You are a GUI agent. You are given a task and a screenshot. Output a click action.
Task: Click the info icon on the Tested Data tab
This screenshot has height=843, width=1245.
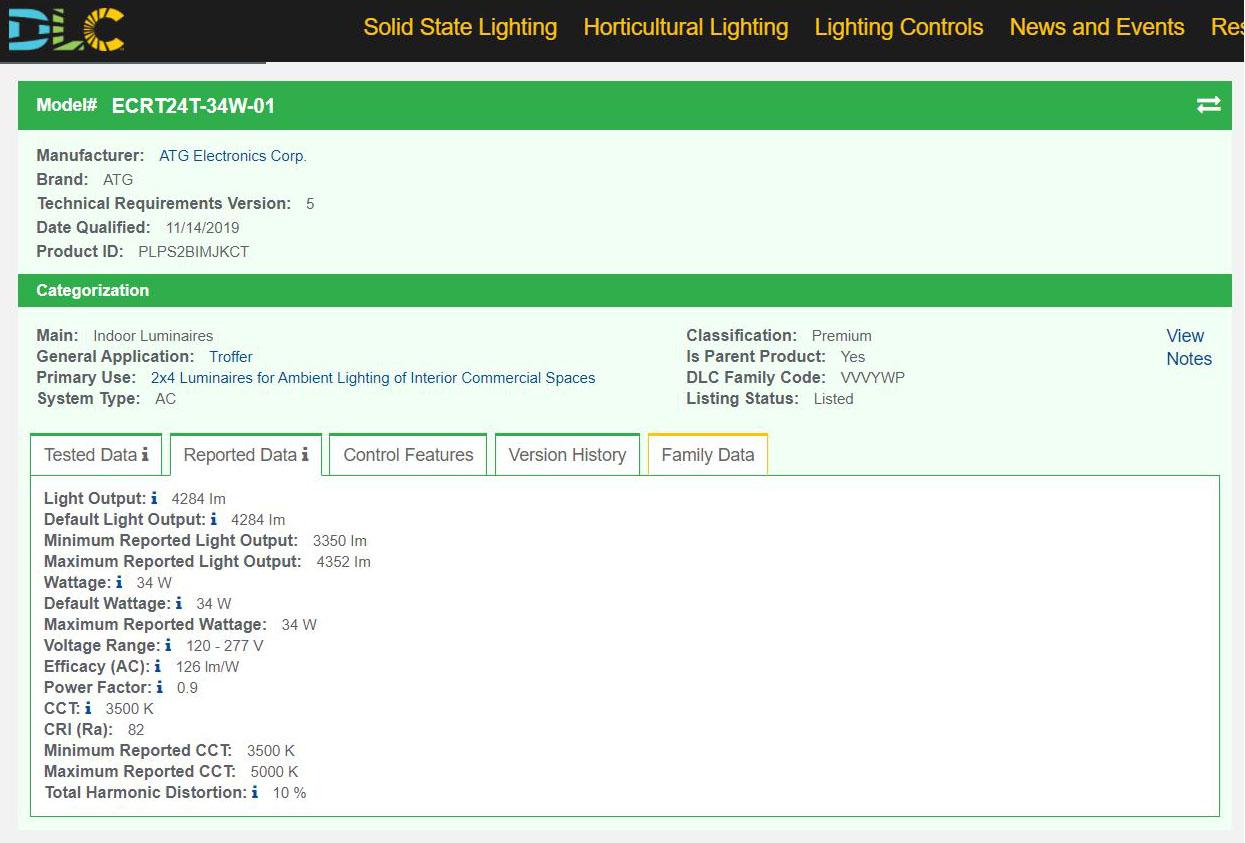[x=146, y=454]
